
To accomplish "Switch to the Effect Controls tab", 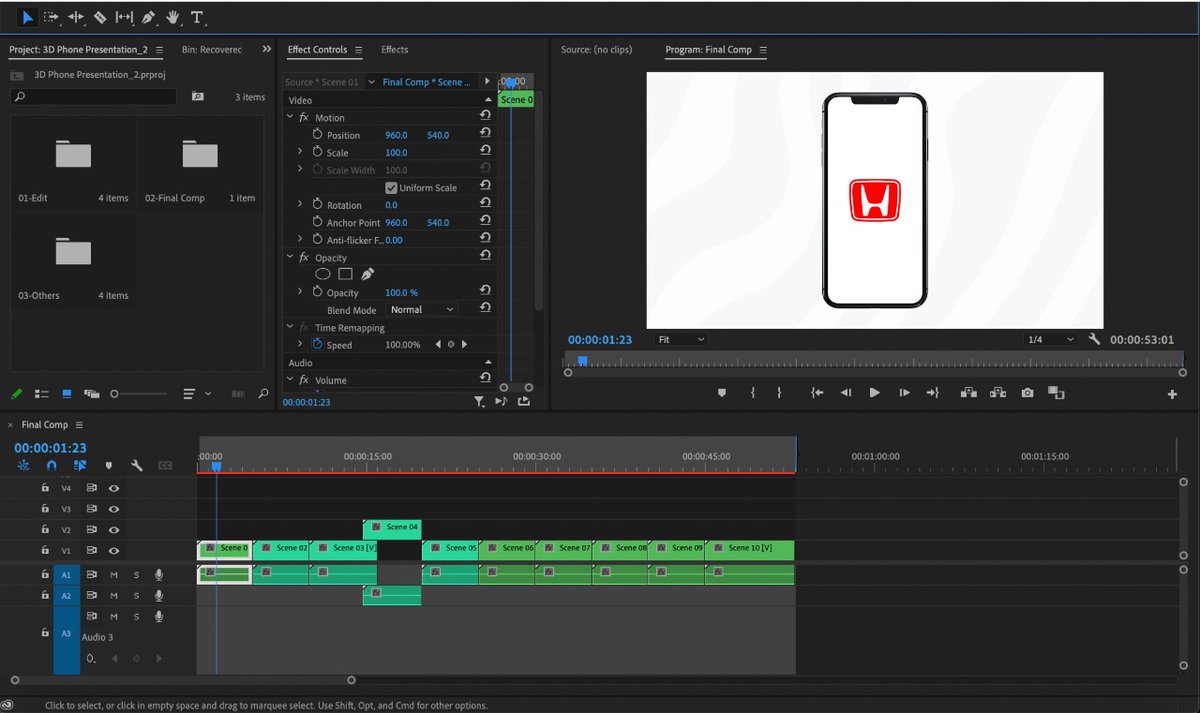I will [317, 49].
